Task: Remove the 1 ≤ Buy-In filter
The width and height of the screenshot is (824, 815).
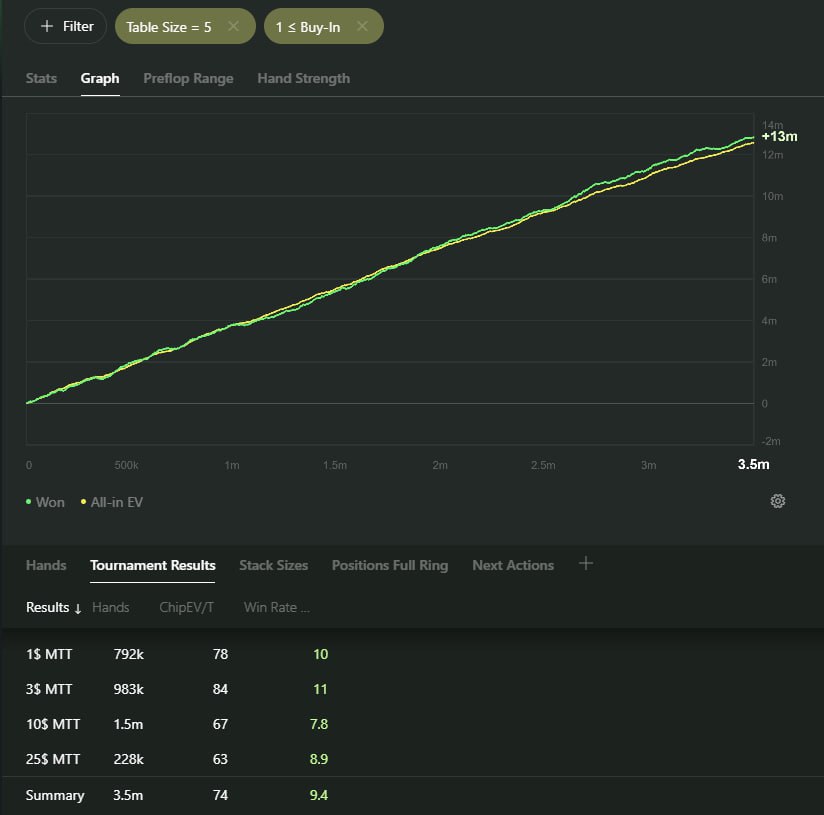Action: tap(362, 27)
